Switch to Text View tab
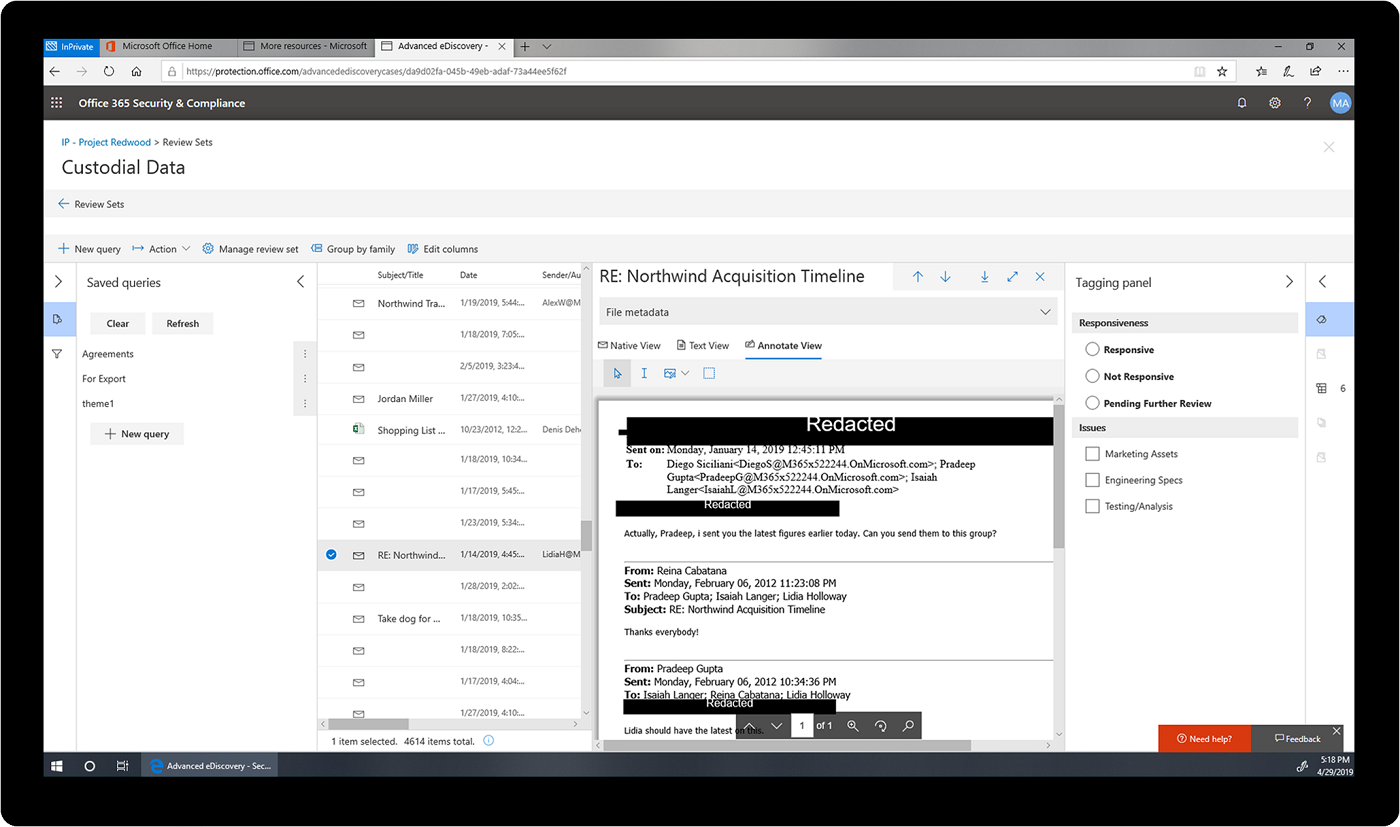This screenshot has width=1400, height=827. click(x=703, y=345)
